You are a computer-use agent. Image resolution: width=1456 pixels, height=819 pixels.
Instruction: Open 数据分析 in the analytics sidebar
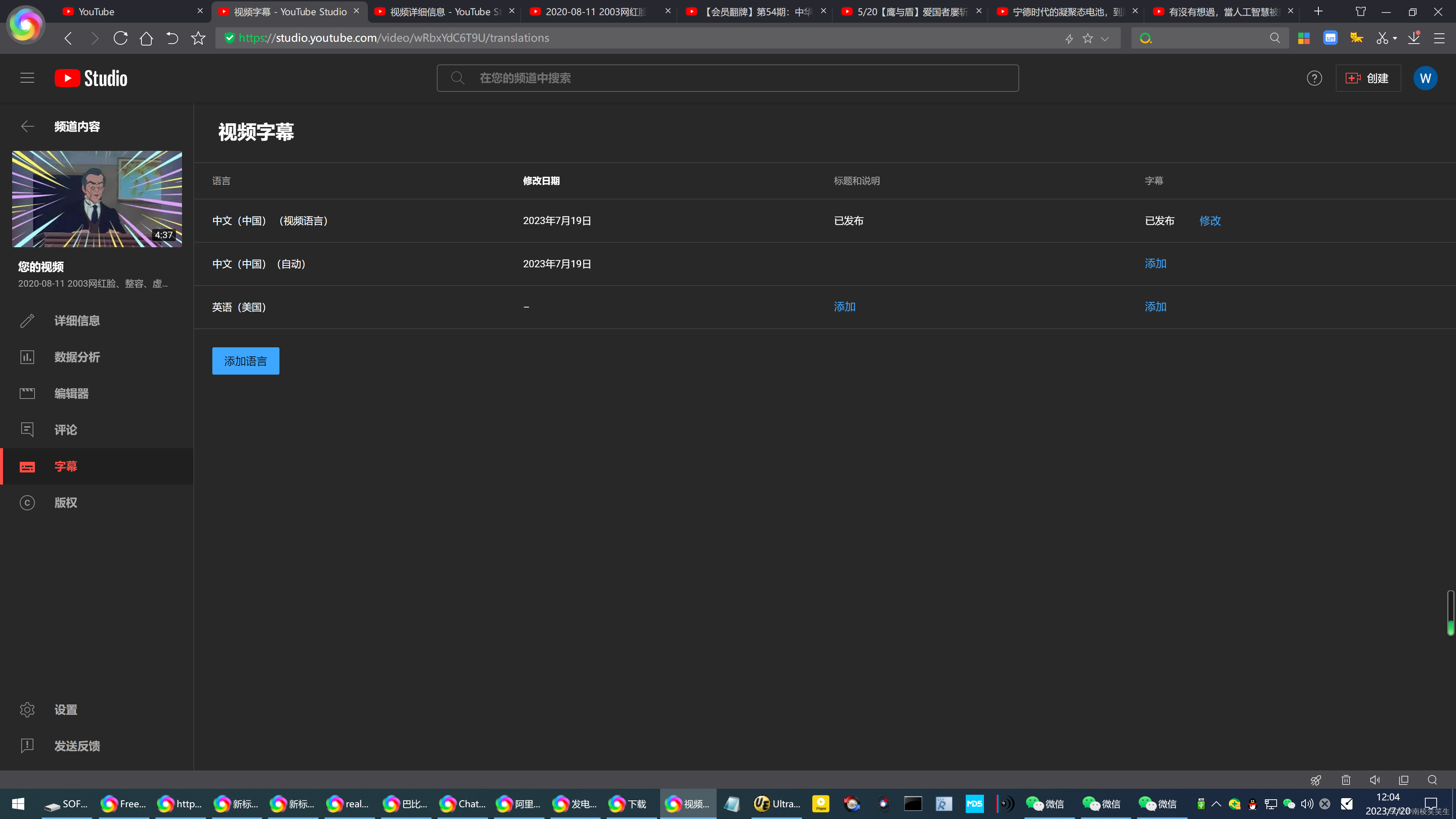77,357
